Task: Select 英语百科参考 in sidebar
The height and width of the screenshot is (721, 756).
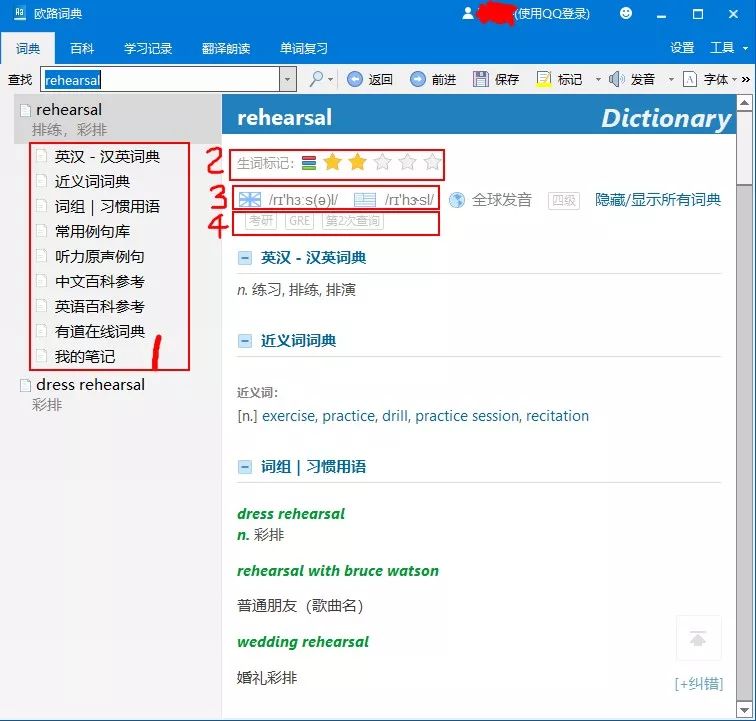Action: [x=99, y=307]
